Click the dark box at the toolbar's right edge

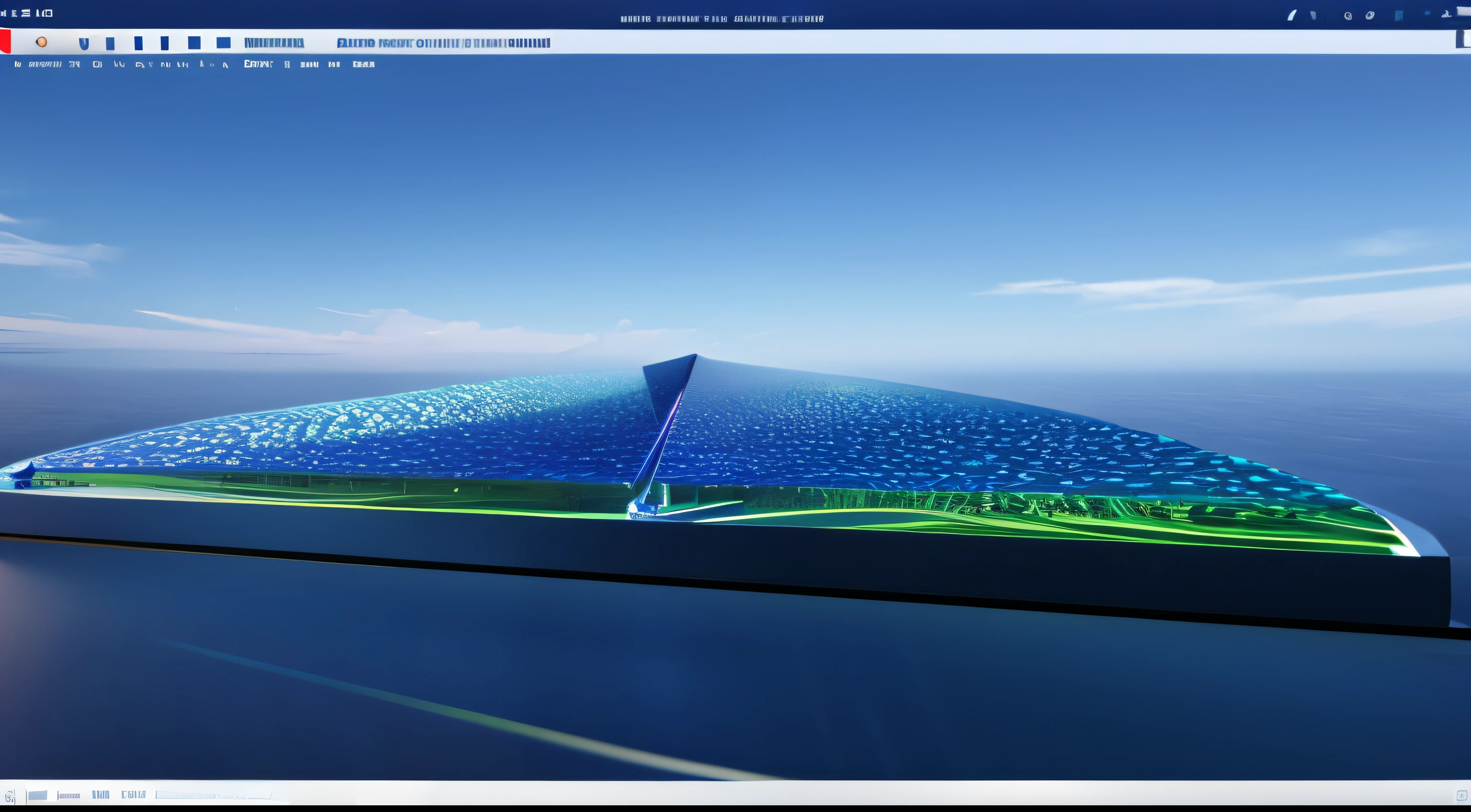pyautogui.click(x=1463, y=39)
